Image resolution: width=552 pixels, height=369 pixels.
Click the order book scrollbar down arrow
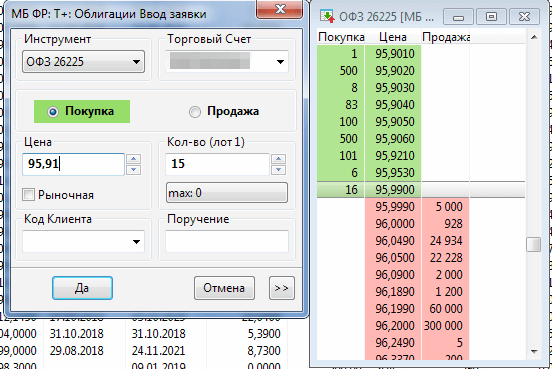click(x=534, y=352)
